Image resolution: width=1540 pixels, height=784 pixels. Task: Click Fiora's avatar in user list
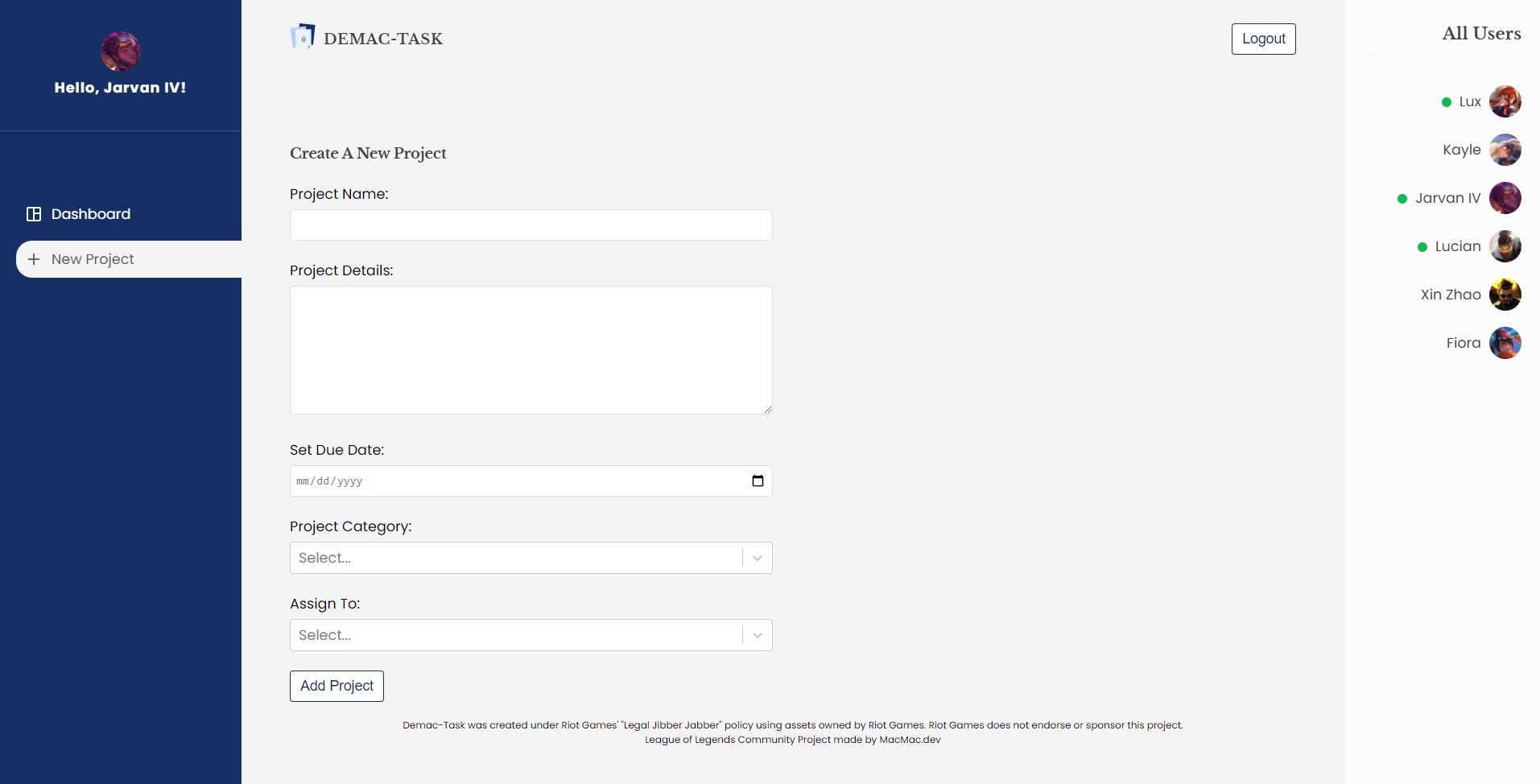(x=1505, y=343)
